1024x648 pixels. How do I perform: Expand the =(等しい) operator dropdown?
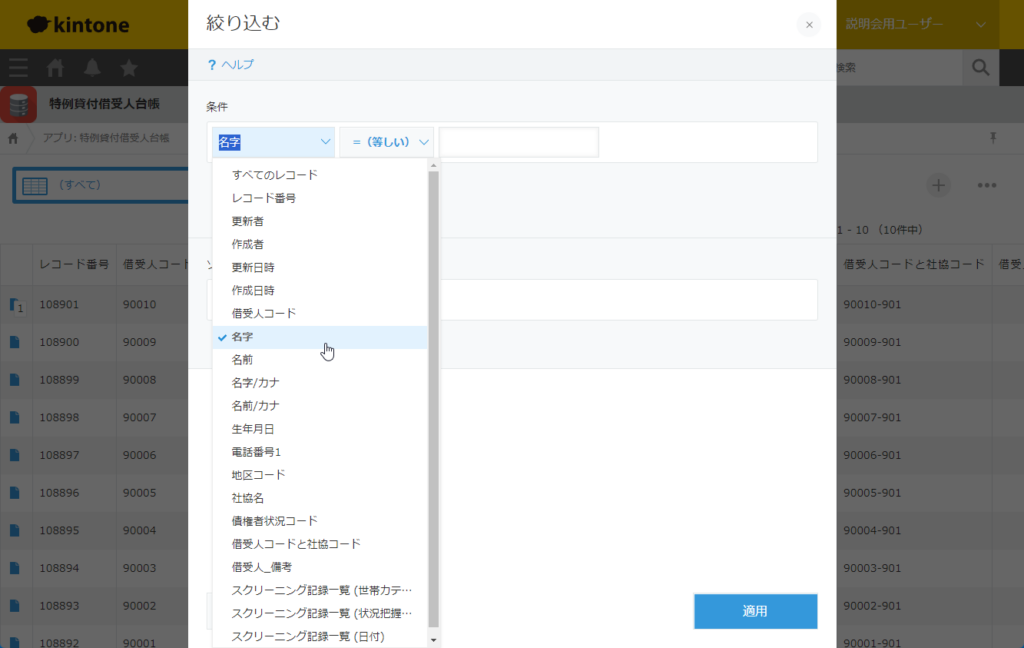tap(386, 142)
